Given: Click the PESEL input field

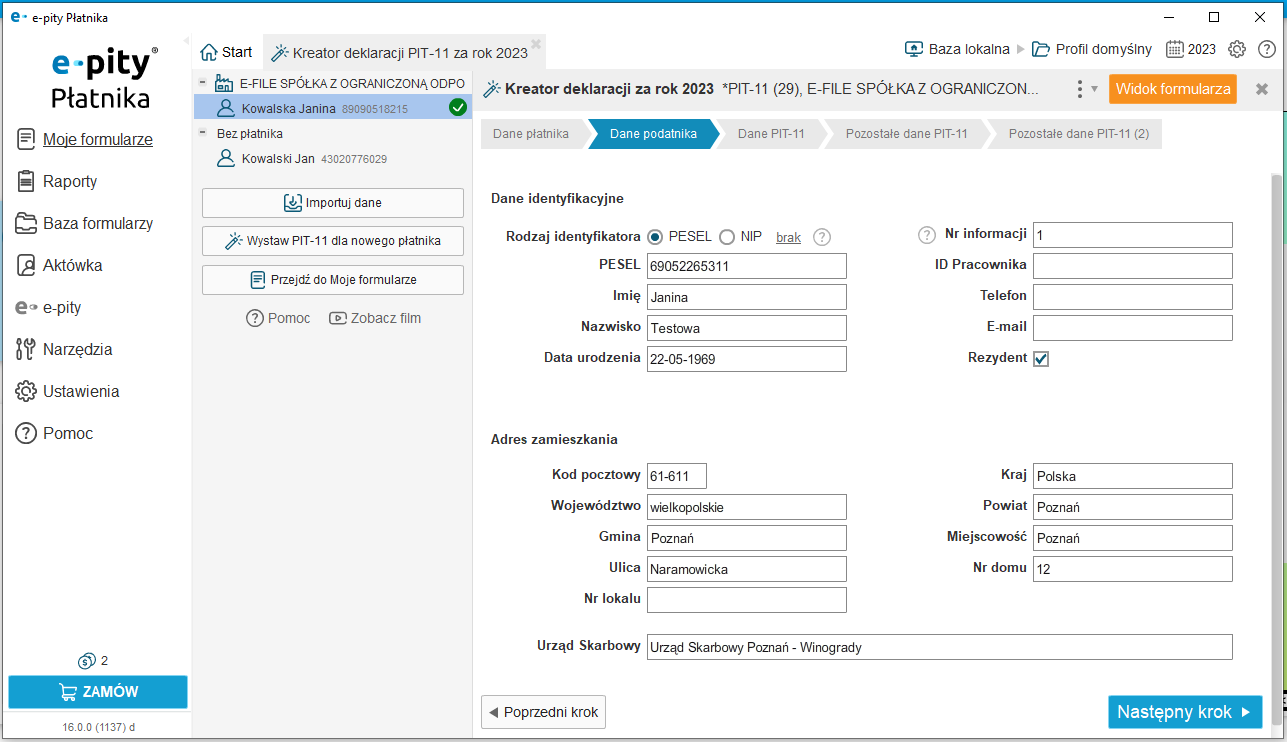Looking at the screenshot, I should [x=746, y=266].
